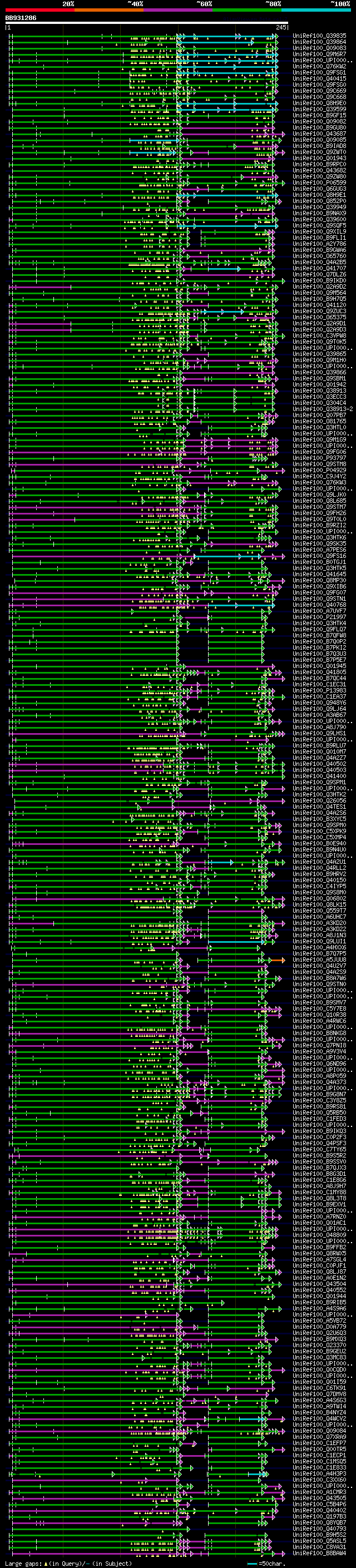356x1568 pixels.
Task: Select hit label UniRef100_Q40415
Action: pos(319,78)
